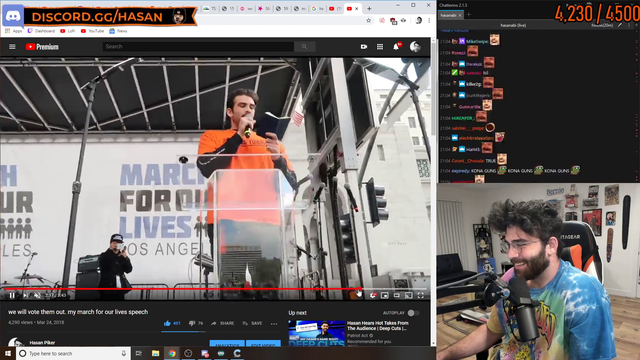Image resolution: width=640 pixels, height=360 pixels.
Task: Click the video progress bar
Action: 215,289
